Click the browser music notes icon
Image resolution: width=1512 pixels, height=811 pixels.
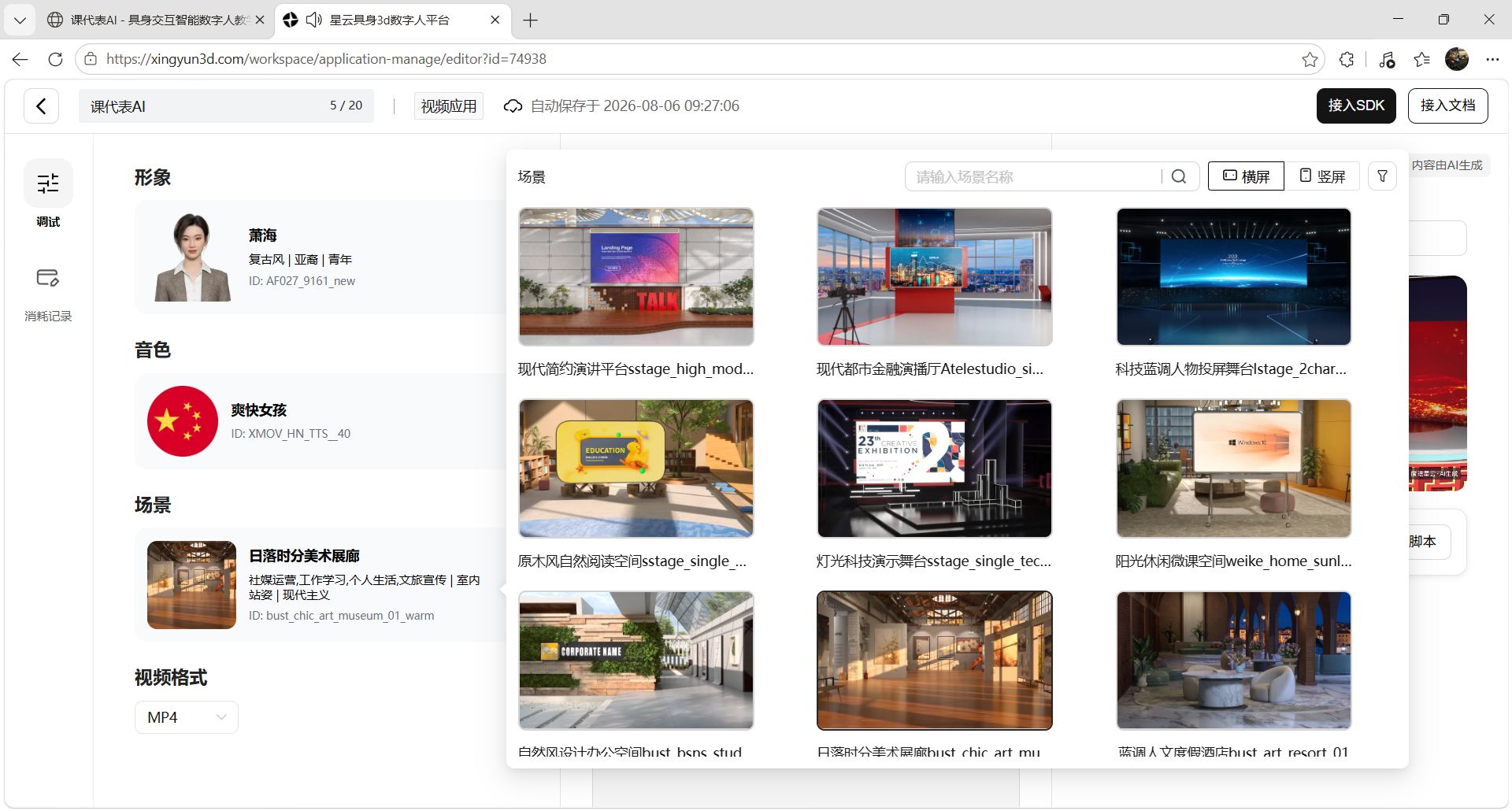(1387, 59)
